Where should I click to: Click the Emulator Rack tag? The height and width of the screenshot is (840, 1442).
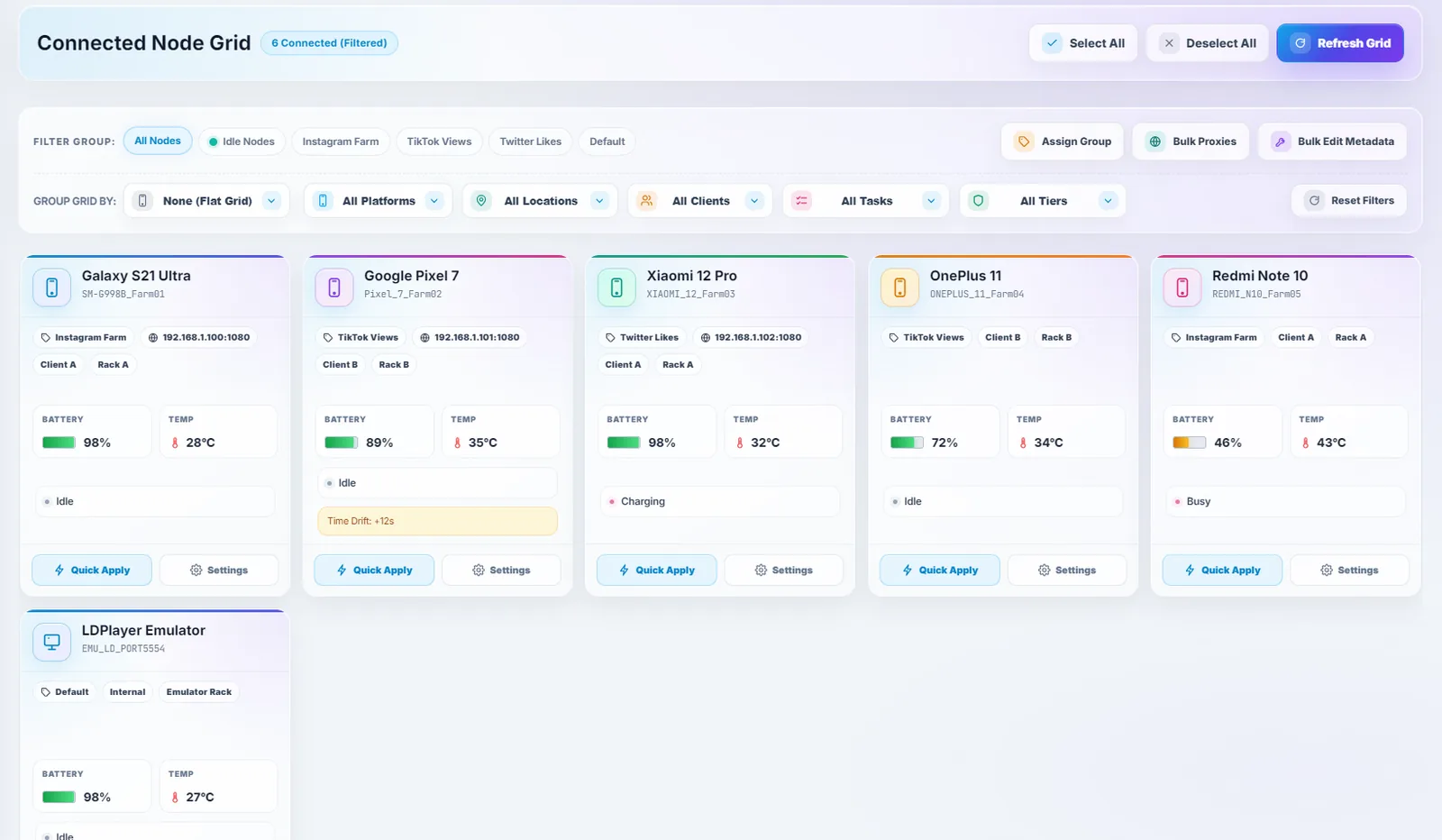coord(198,692)
